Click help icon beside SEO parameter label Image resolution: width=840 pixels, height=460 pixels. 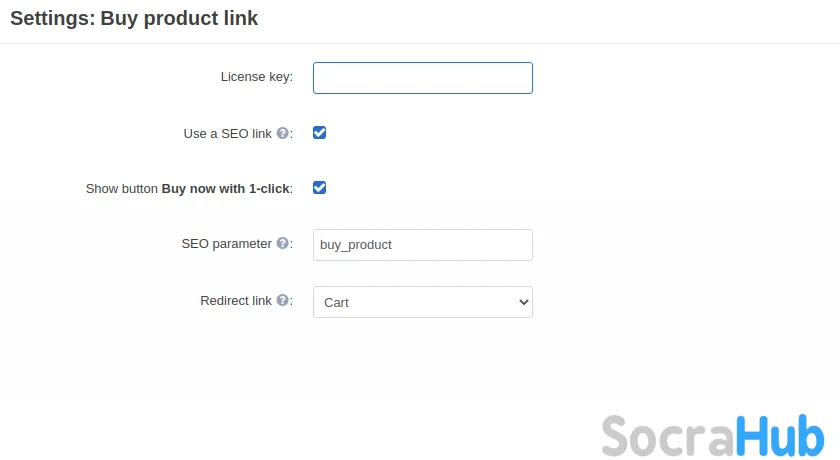point(283,243)
